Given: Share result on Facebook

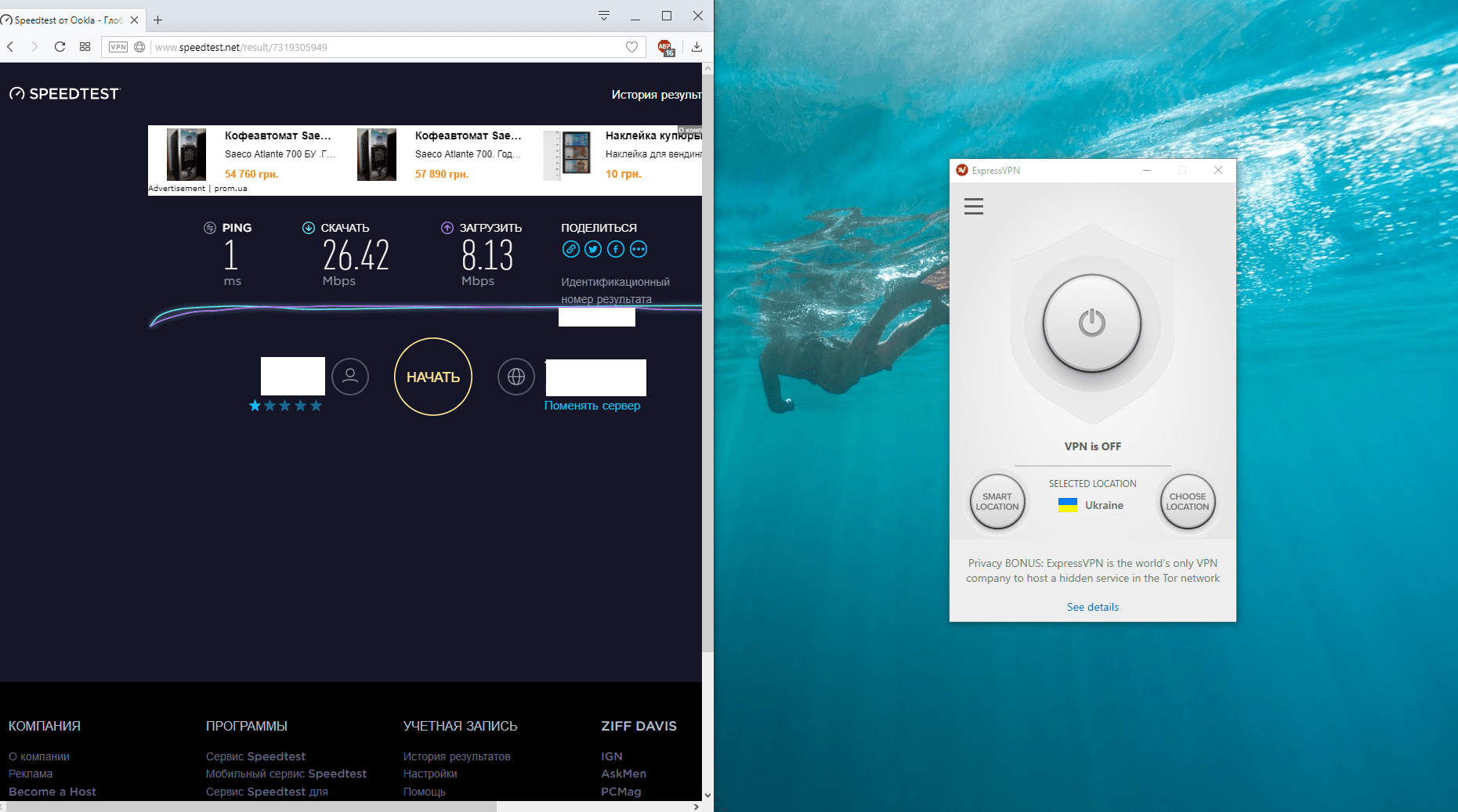Looking at the screenshot, I should tap(616, 250).
